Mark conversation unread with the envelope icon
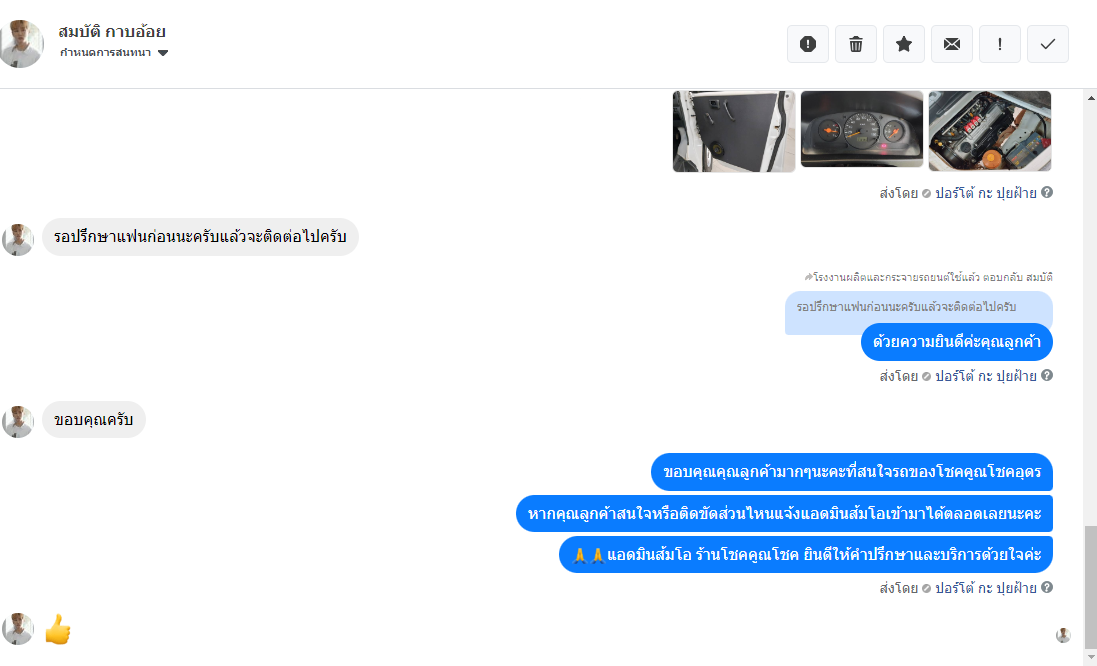This screenshot has width=1097, height=666. [951, 44]
